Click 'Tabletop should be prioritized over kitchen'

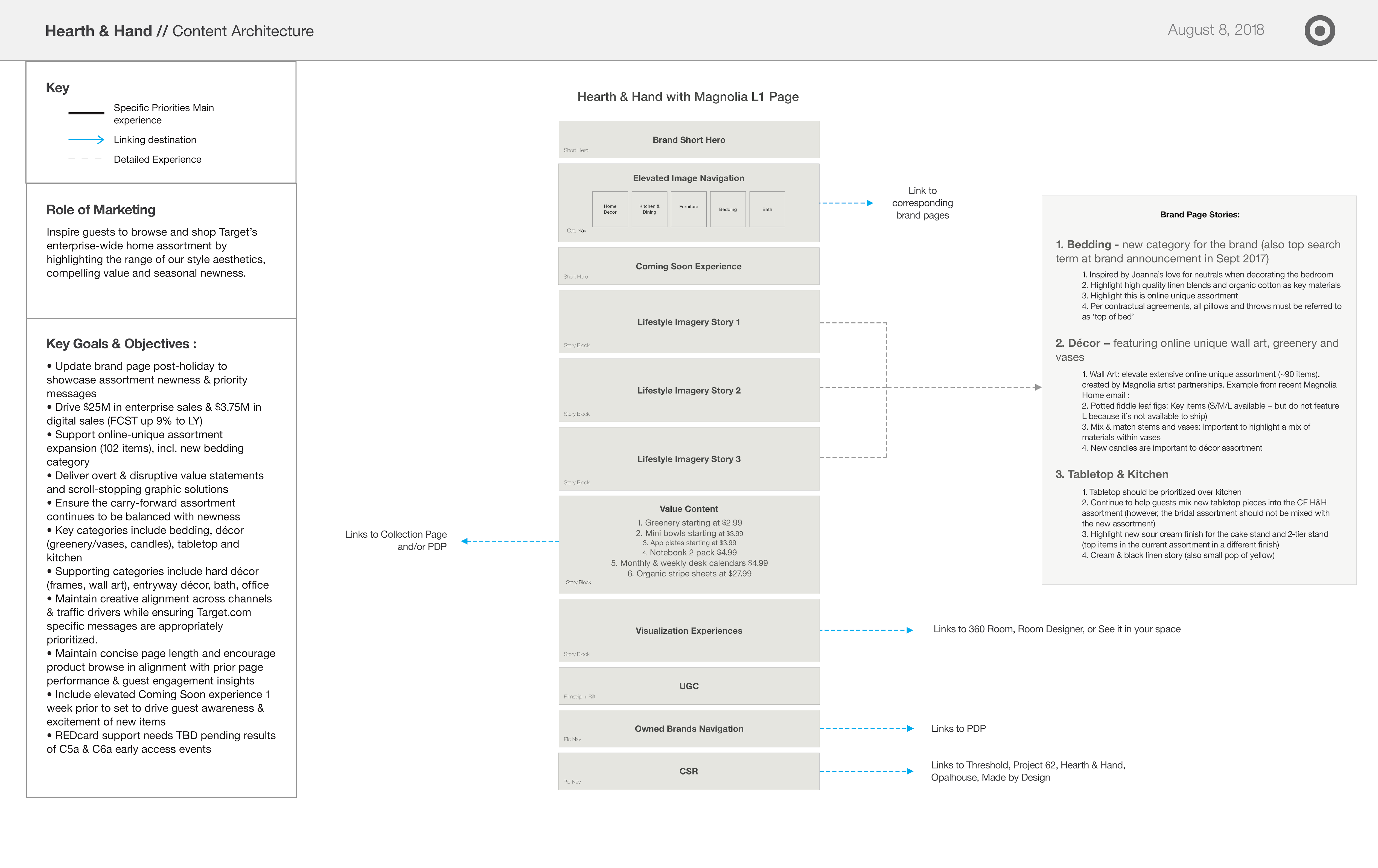pyautogui.click(x=1162, y=491)
